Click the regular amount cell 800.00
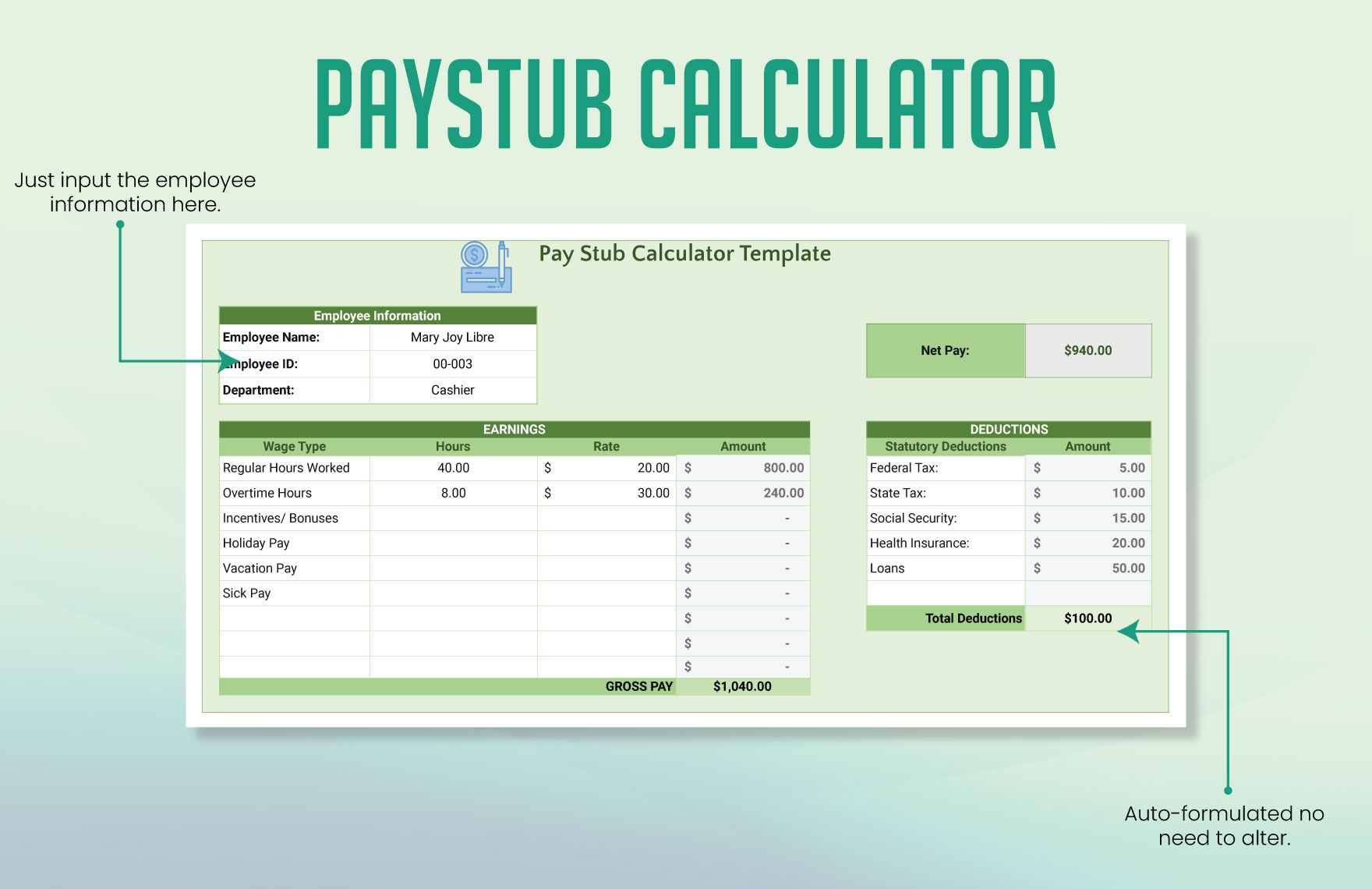Image resolution: width=1372 pixels, height=889 pixels. 743,468
